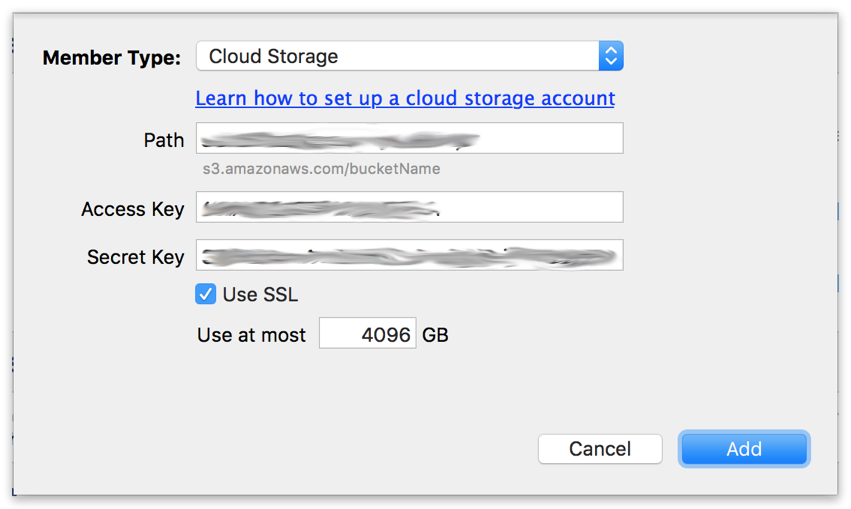
Task: Click the "Use at most" label
Action: (x=252, y=335)
